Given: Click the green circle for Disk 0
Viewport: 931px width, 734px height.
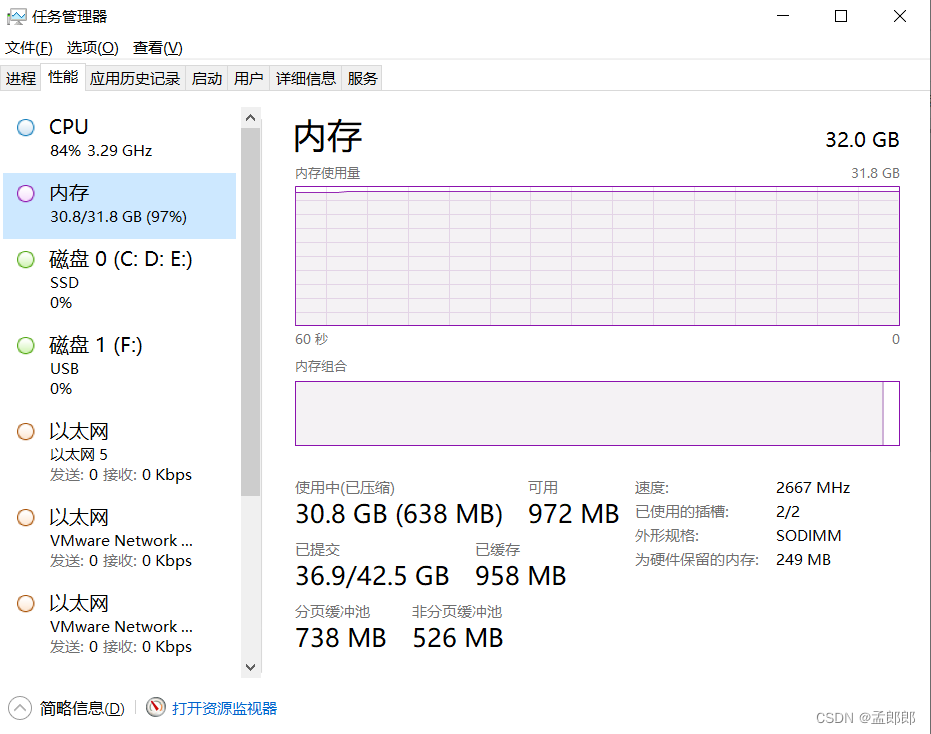Looking at the screenshot, I should coord(26,260).
